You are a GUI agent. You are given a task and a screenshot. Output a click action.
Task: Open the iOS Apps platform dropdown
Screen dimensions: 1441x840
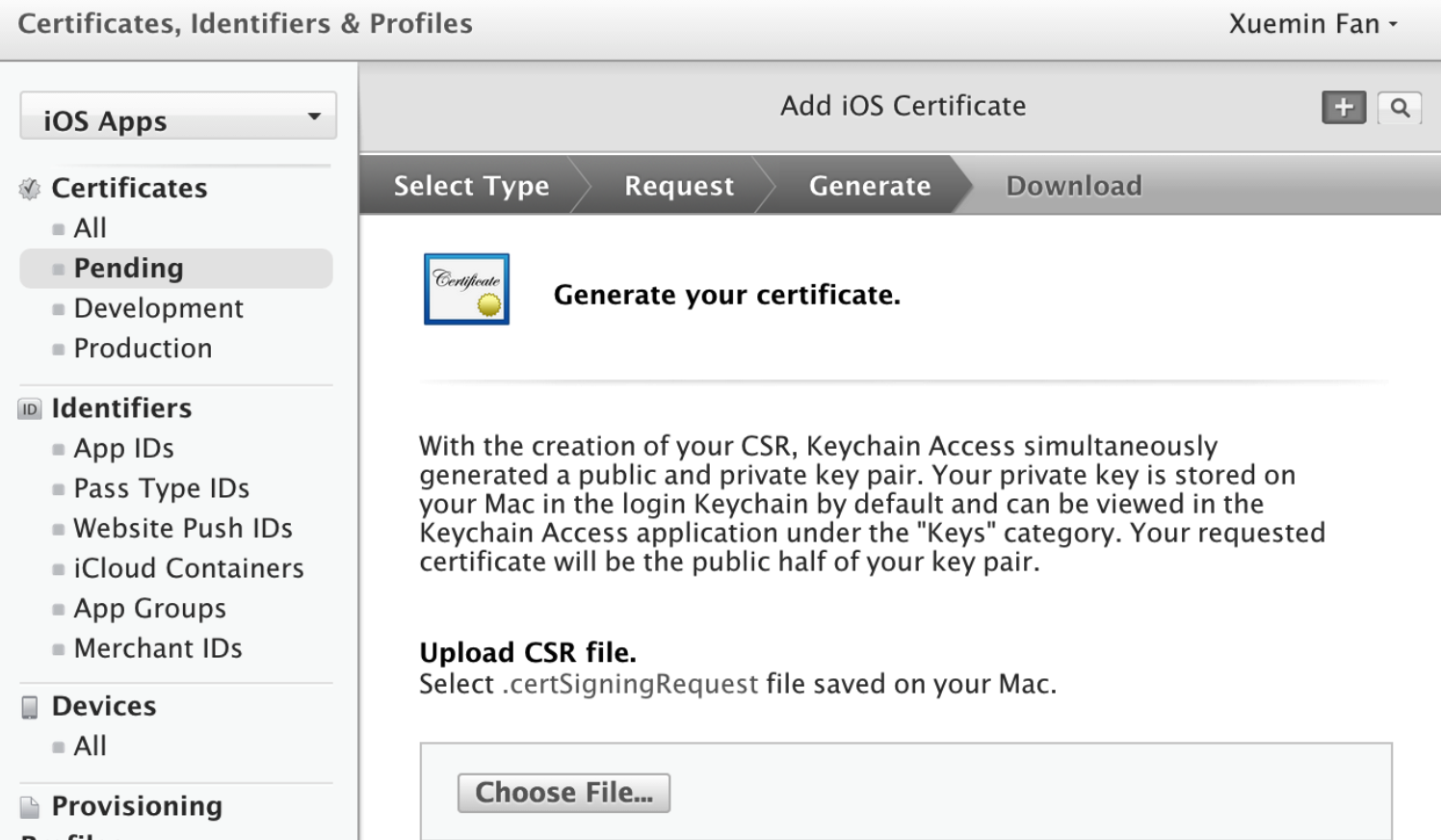pyautogui.click(x=178, y=117)
